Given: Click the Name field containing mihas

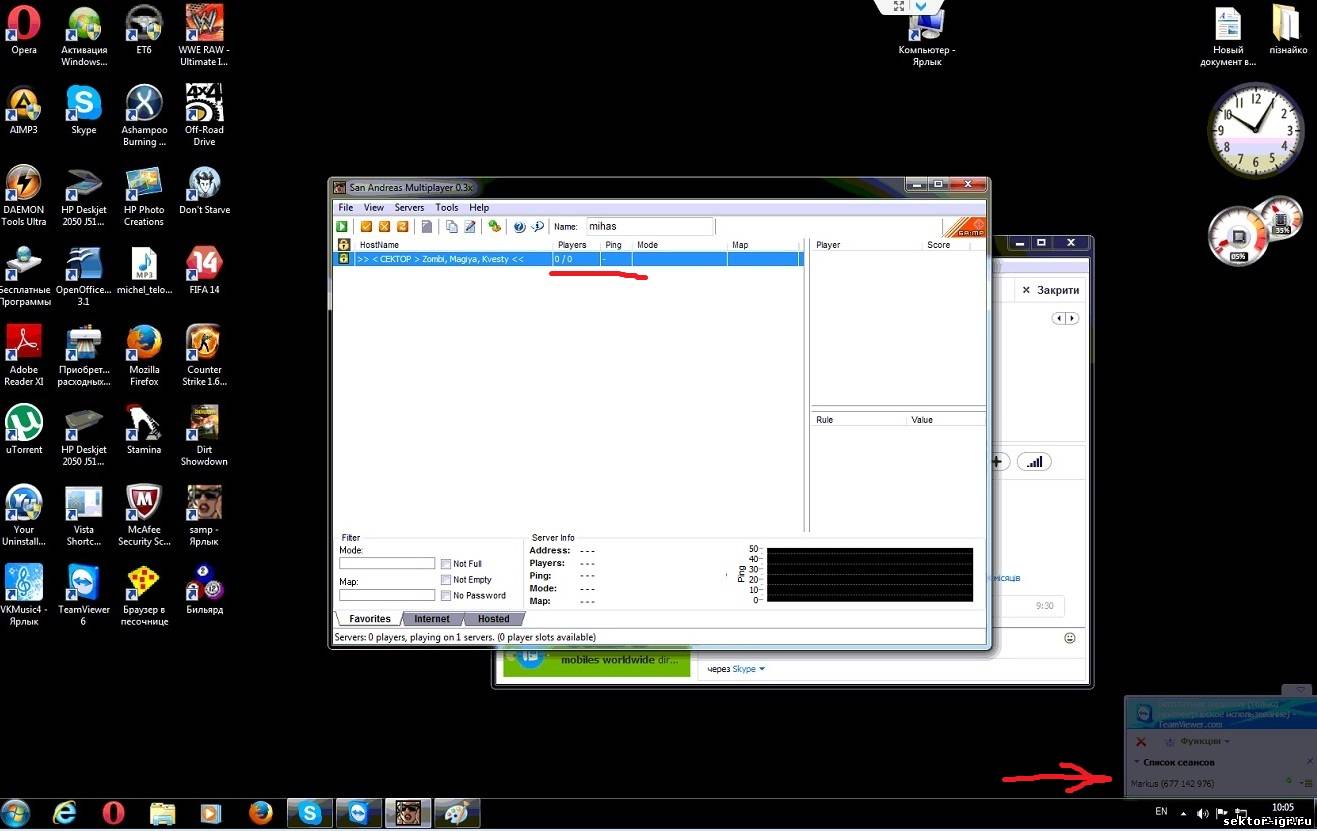Looking at the screenshot, I should (649, 227).
